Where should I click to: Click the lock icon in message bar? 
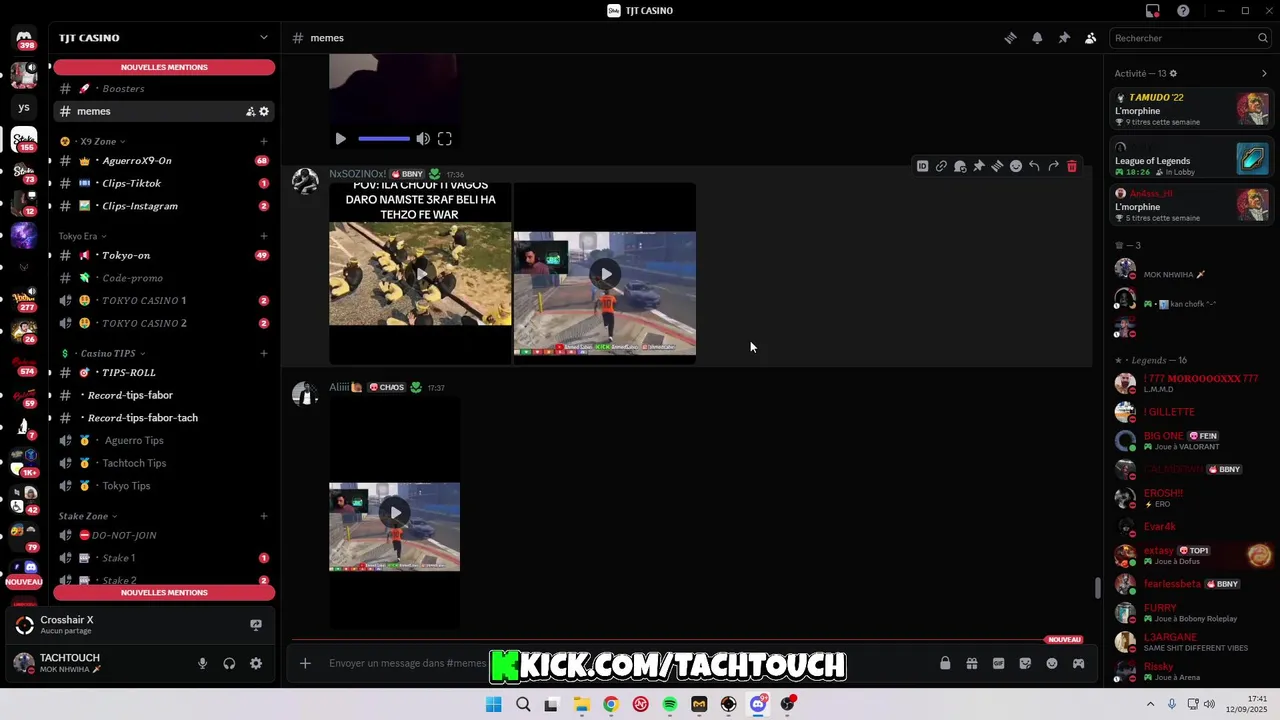945,663
